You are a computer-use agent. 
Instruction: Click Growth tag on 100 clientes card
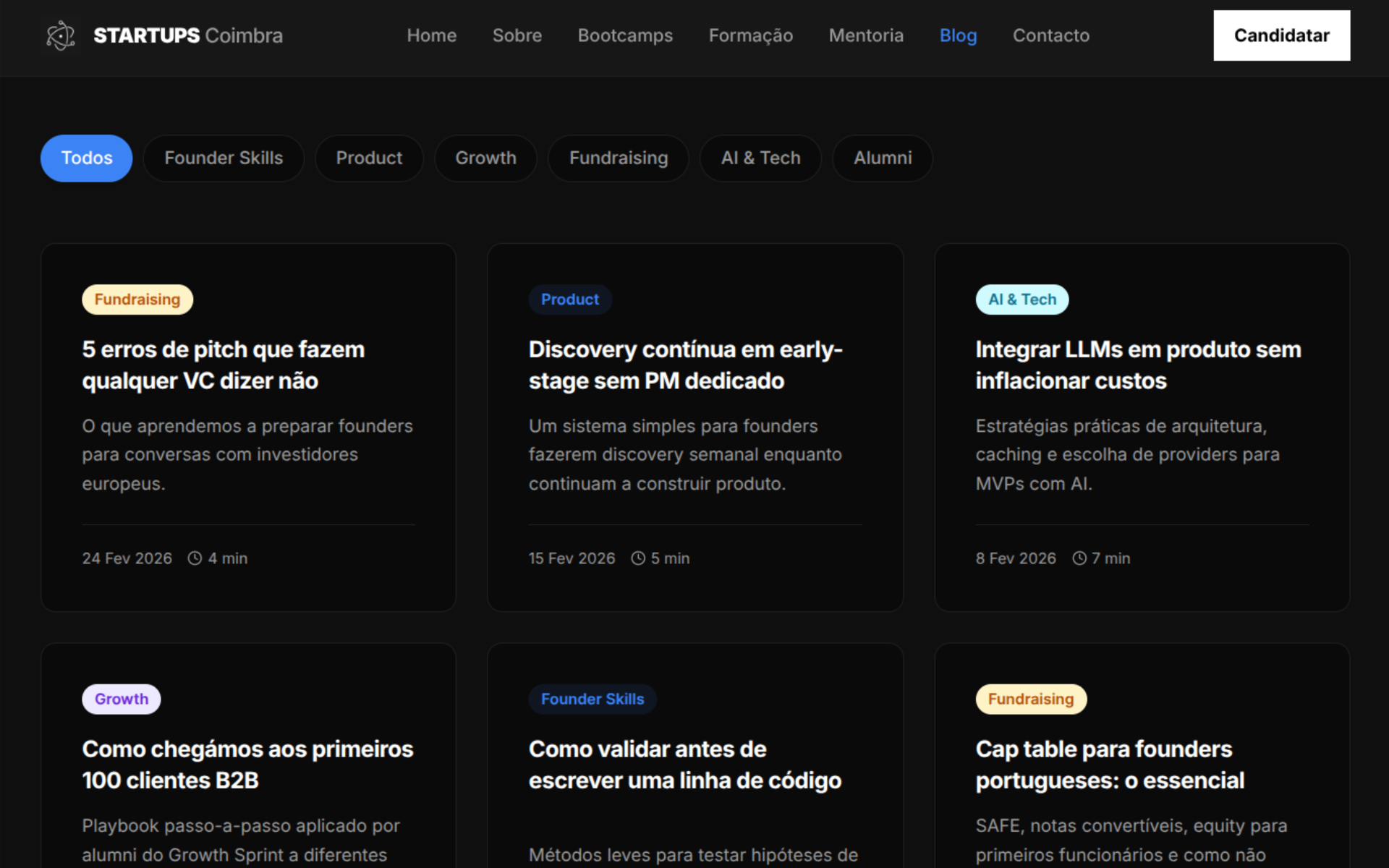[122, 699]
